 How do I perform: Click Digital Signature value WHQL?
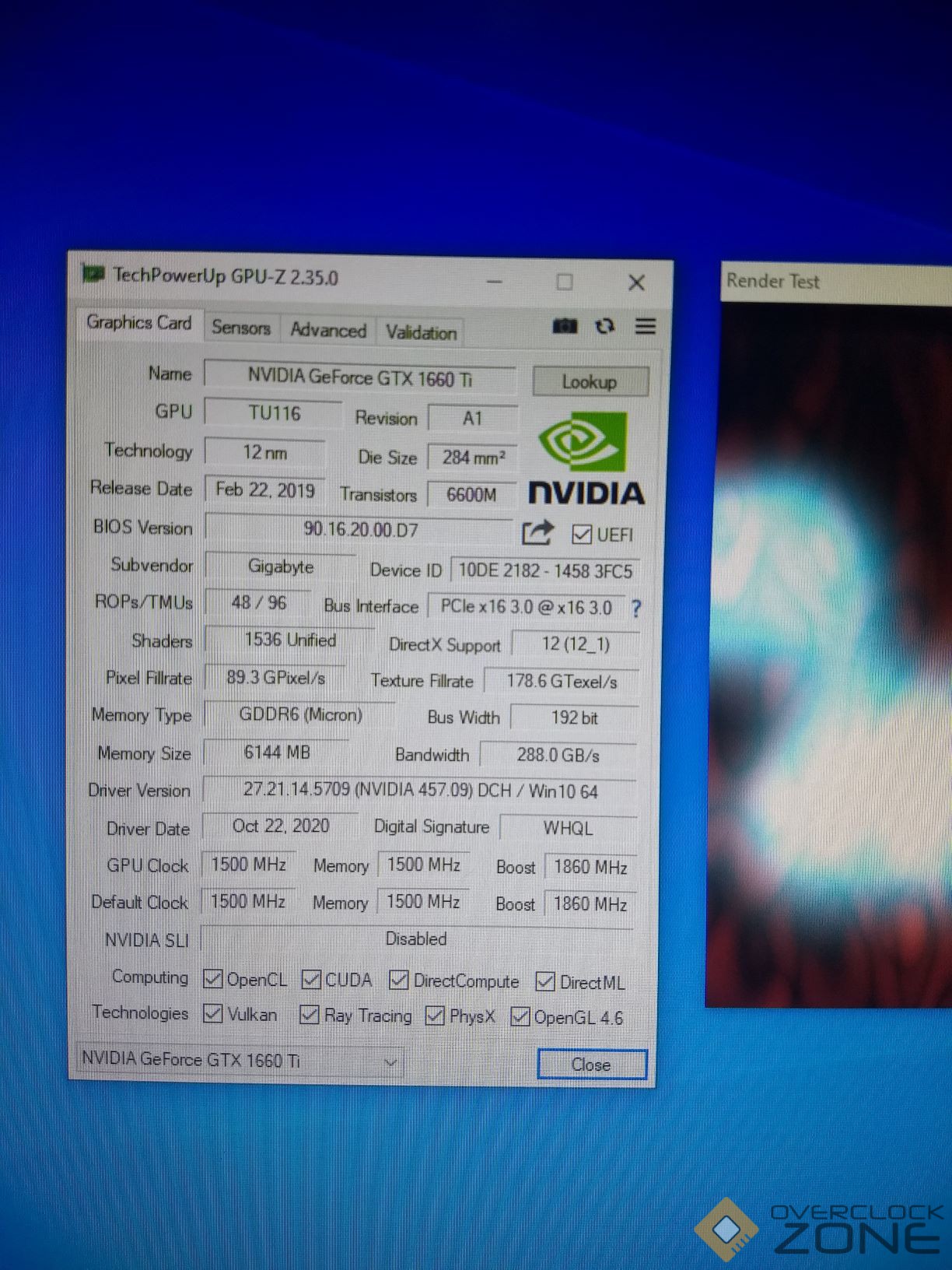(x=568, y=828)
